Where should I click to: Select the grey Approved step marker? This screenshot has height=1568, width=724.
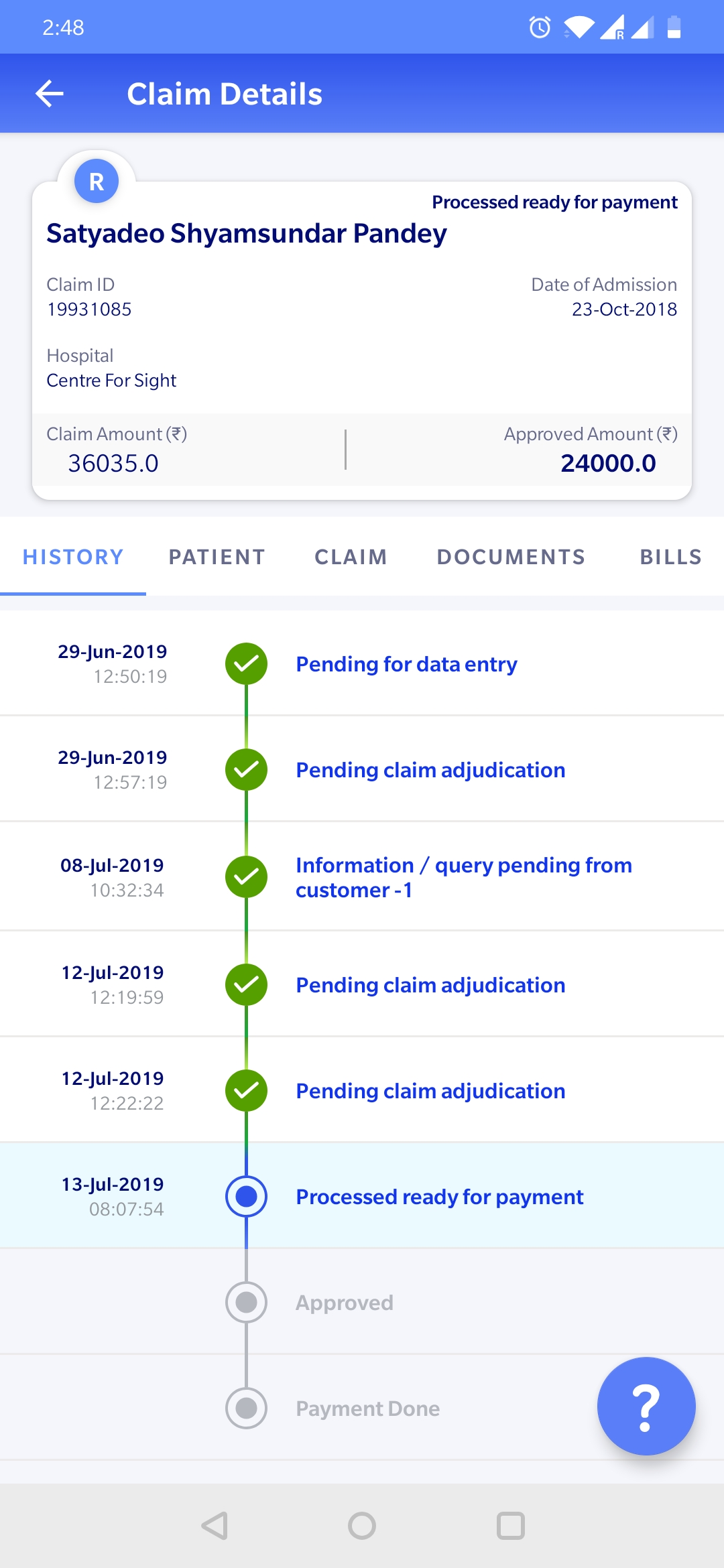pos(246,1303)
